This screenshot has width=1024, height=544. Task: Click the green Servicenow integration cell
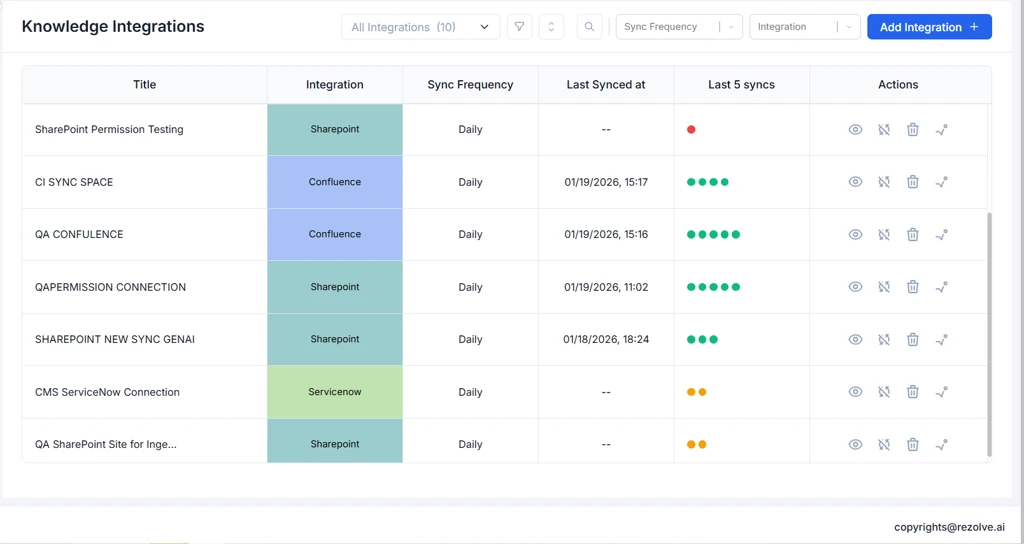335,392
